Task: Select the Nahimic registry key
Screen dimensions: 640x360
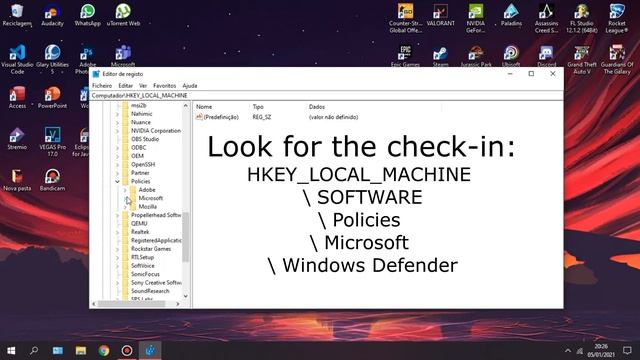Action: click(141, 114)
